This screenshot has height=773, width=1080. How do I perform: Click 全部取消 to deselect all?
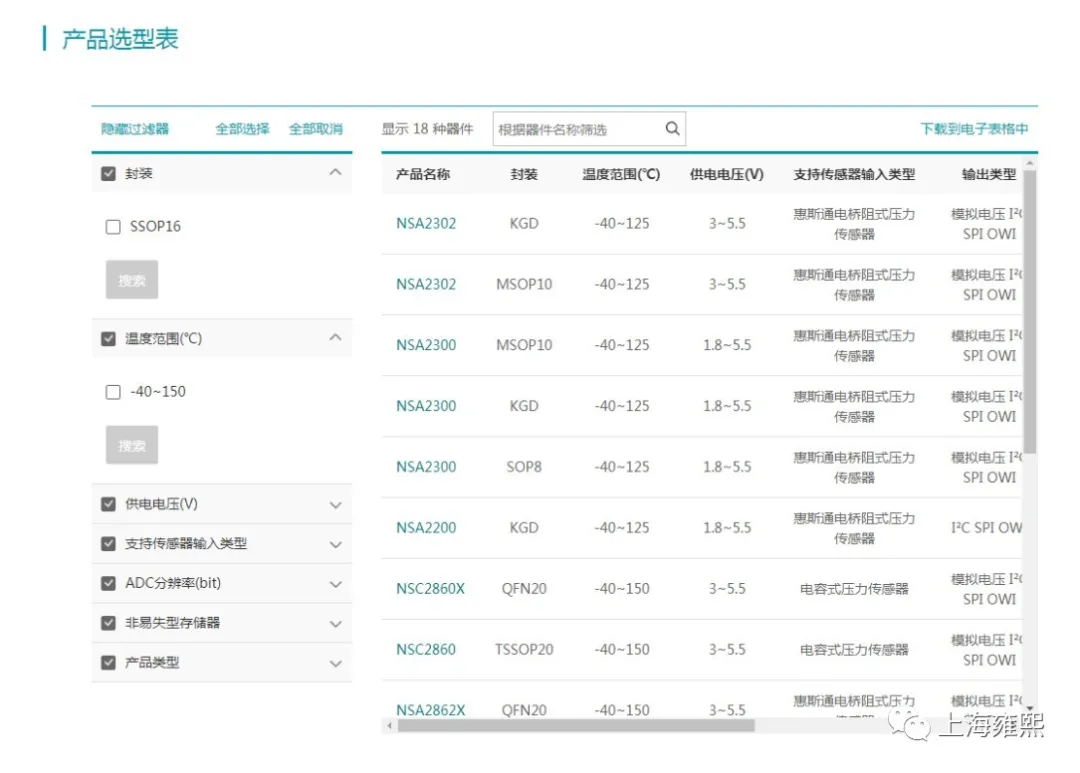[x=315, y=129]
